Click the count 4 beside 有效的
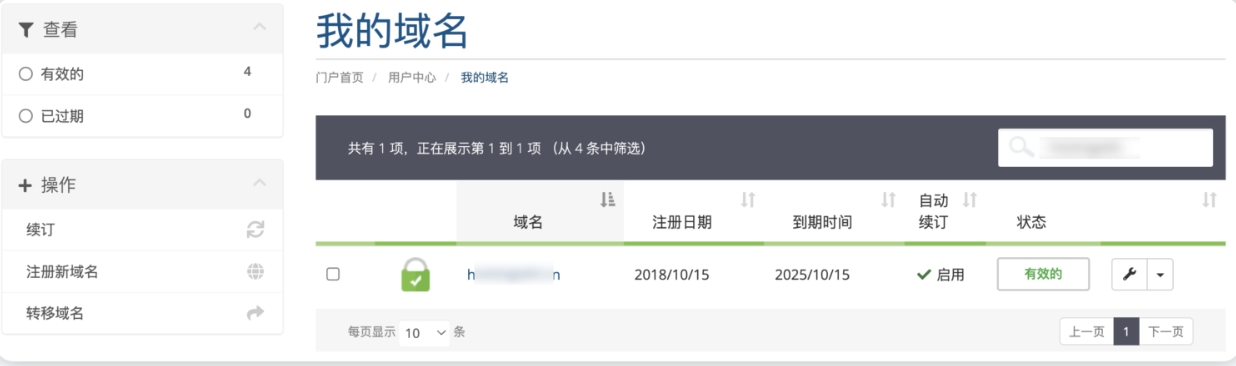This screenshot has height=366, width=1236. pos(247,72)
